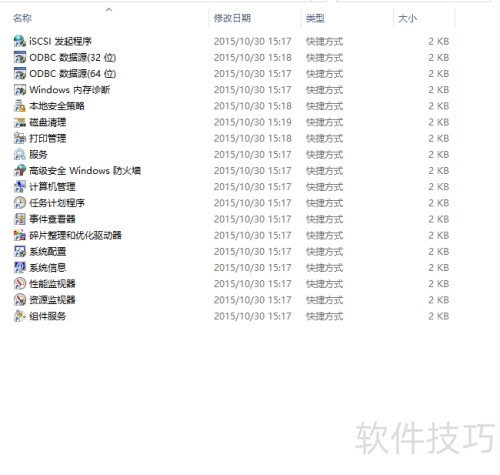Screen dimensions: 500x475
Task: Click the ODBC 数据源(32 位) icon
Action: tap(20, 57)
